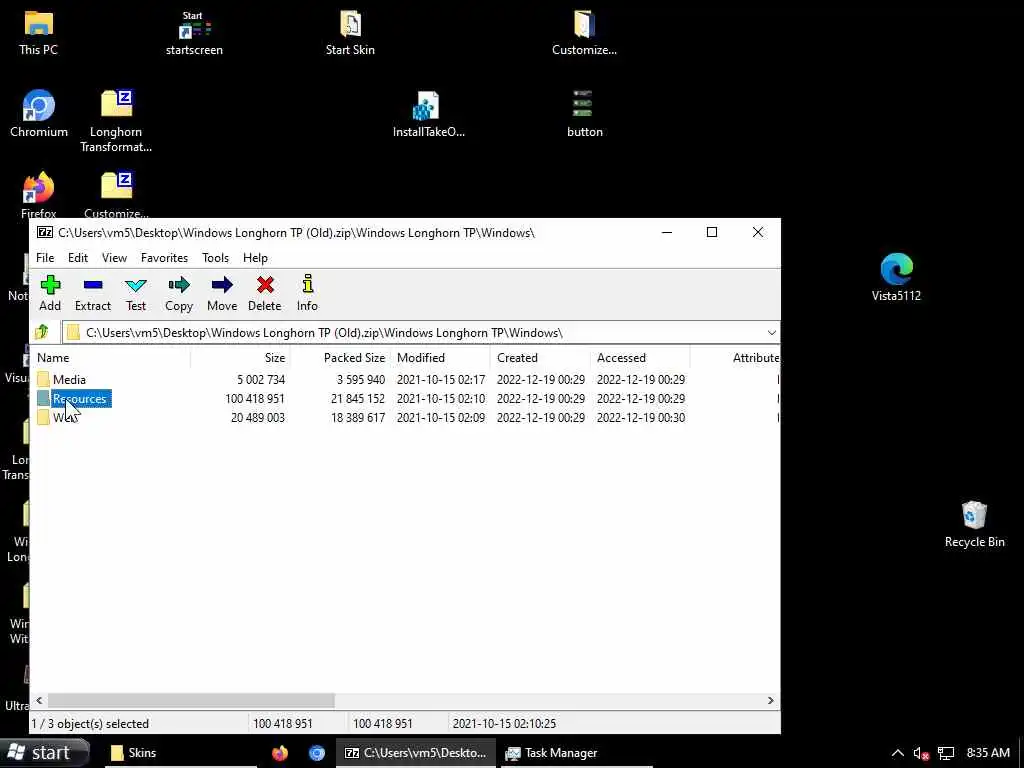The image size is (1024, 768).
Task: Click the 8:35 AM taskbar clock
Action: click(x=988, y=753)
